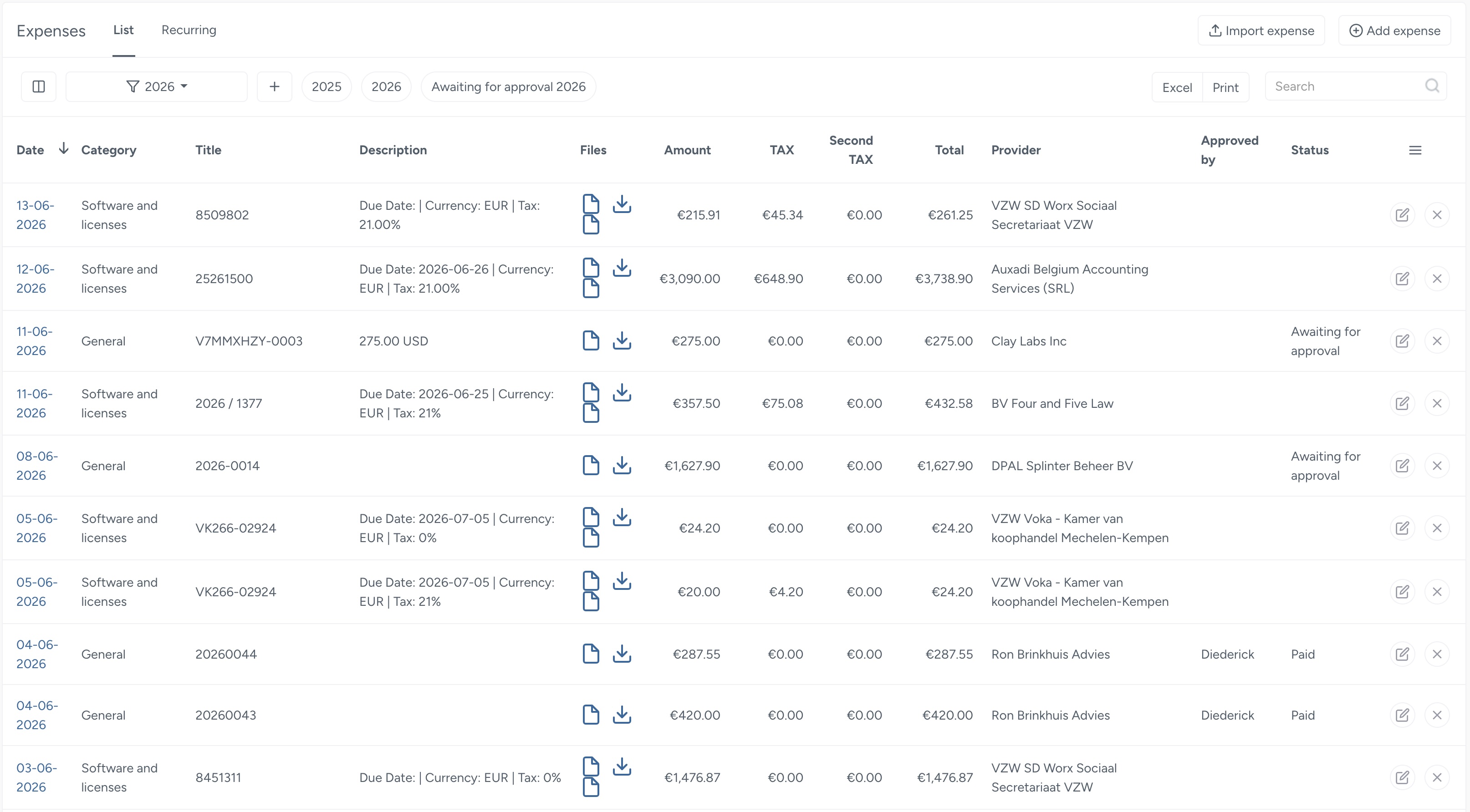1470x812 pixels.
Task: Edit the Clay Labs Inc expense
Action: coord(1402,341)
